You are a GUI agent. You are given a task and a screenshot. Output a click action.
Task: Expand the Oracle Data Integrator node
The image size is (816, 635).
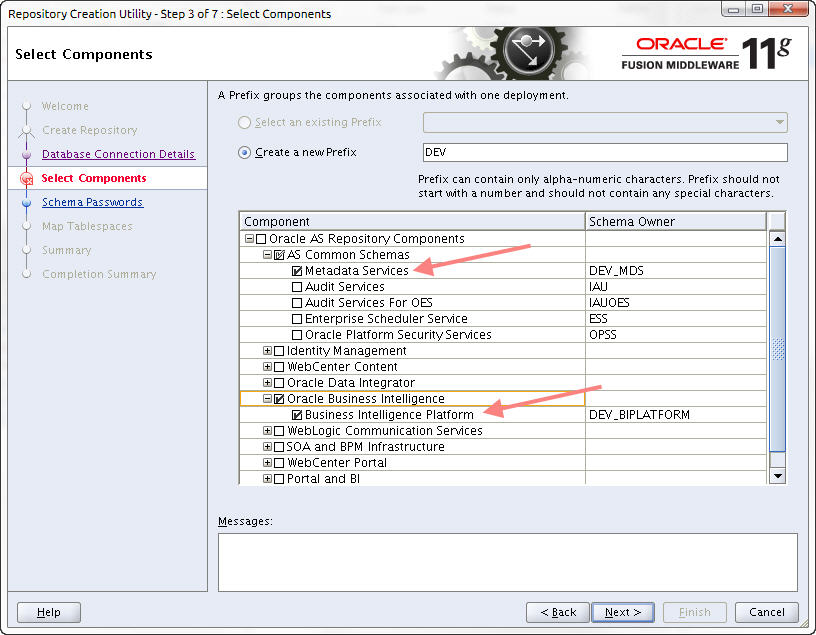(x=267, y=383)
